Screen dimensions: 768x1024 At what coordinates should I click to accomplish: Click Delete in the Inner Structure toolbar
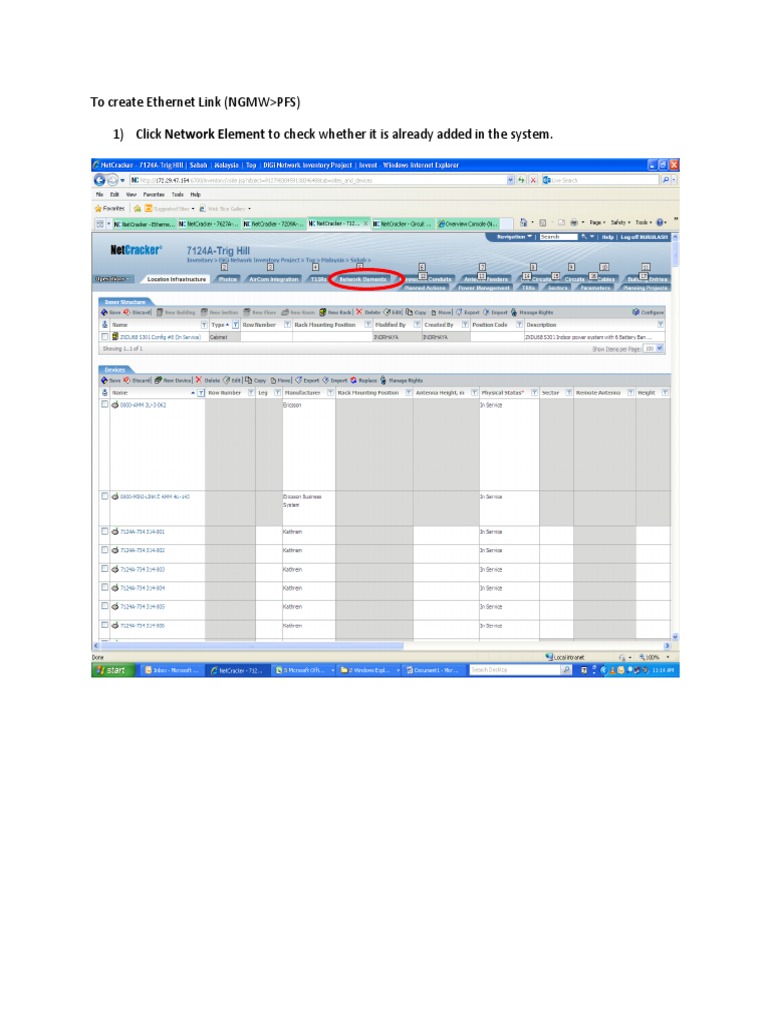368,312
